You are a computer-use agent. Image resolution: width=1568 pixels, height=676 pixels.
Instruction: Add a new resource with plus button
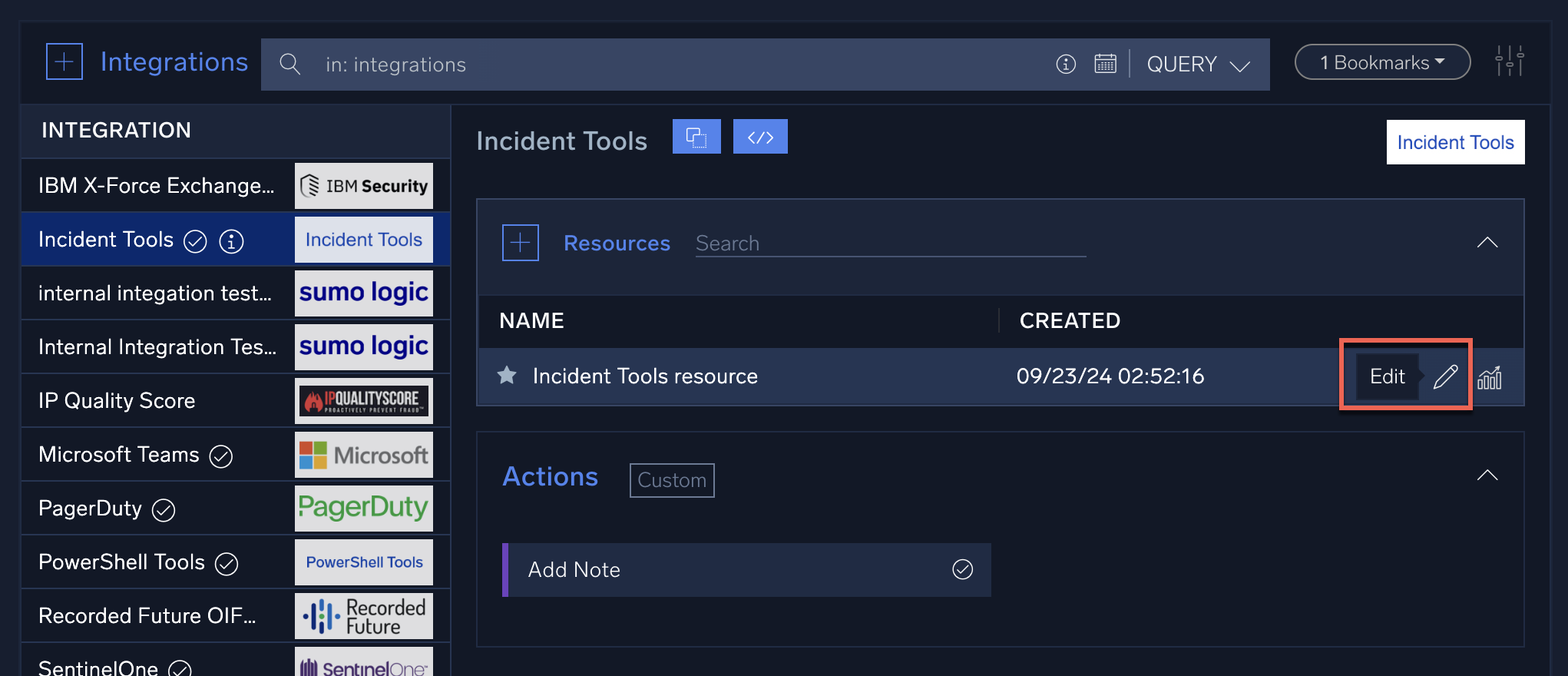click(521, 243)
